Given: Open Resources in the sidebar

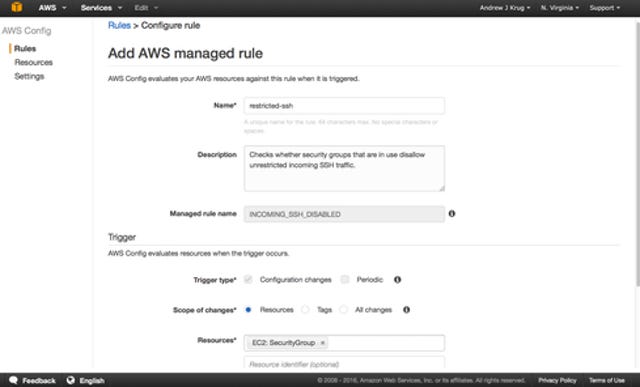Looking at the screenshot, I should (x=33, y=62).
